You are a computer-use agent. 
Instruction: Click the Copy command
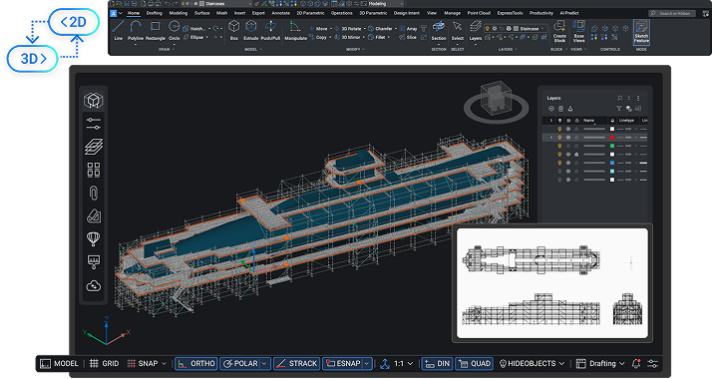[x=318, y=37]
